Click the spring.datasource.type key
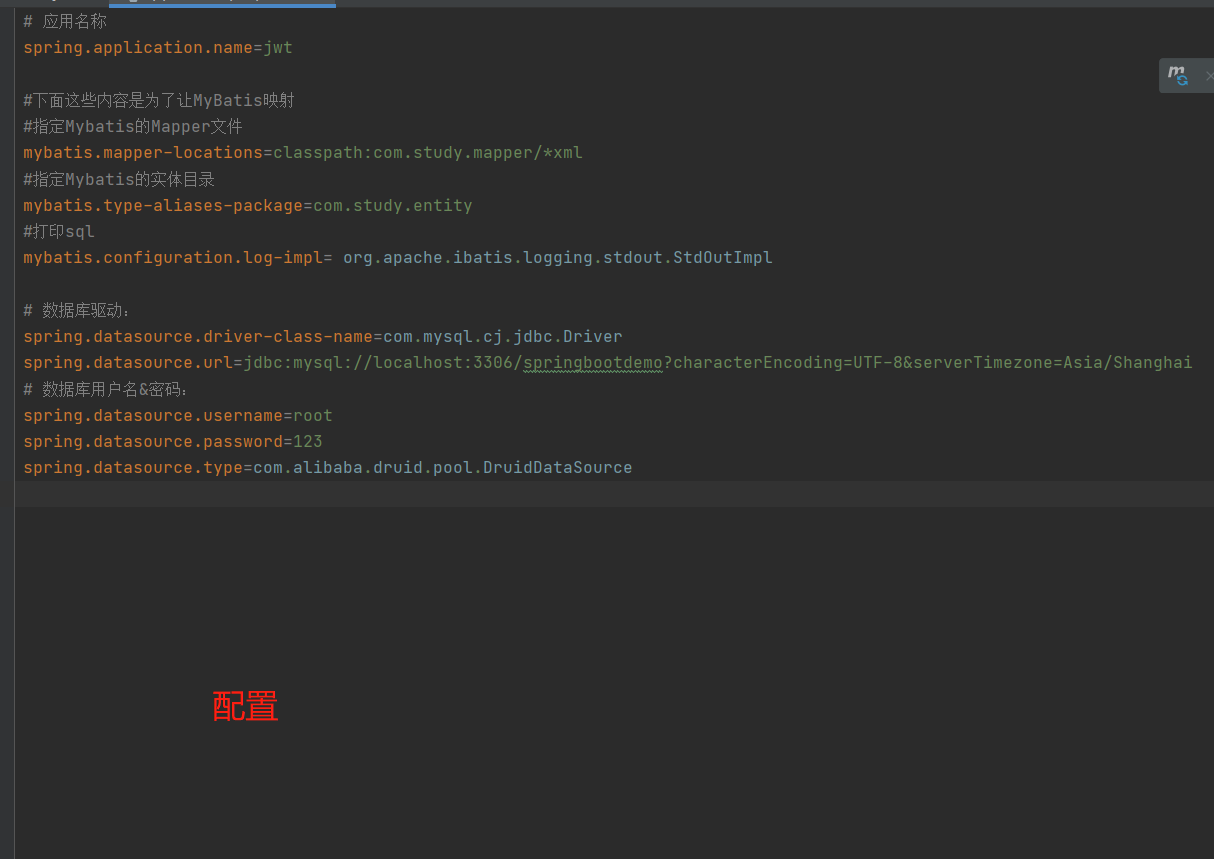 (133, 467)
